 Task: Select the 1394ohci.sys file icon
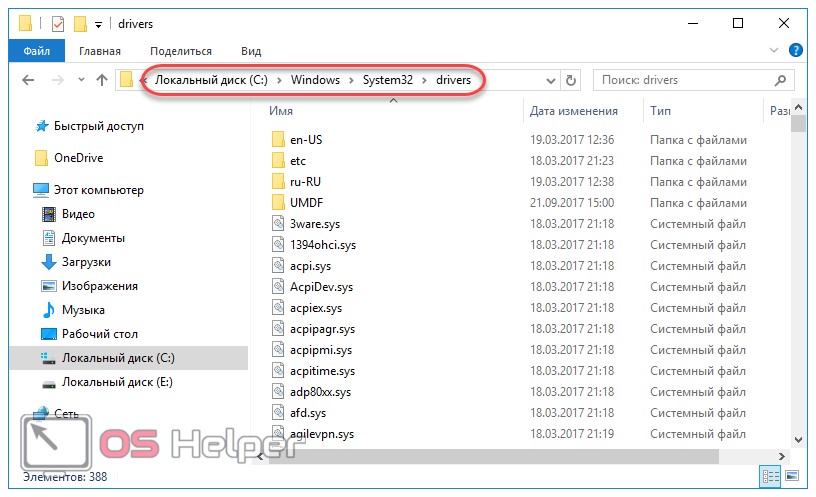(x=278, y=244)
